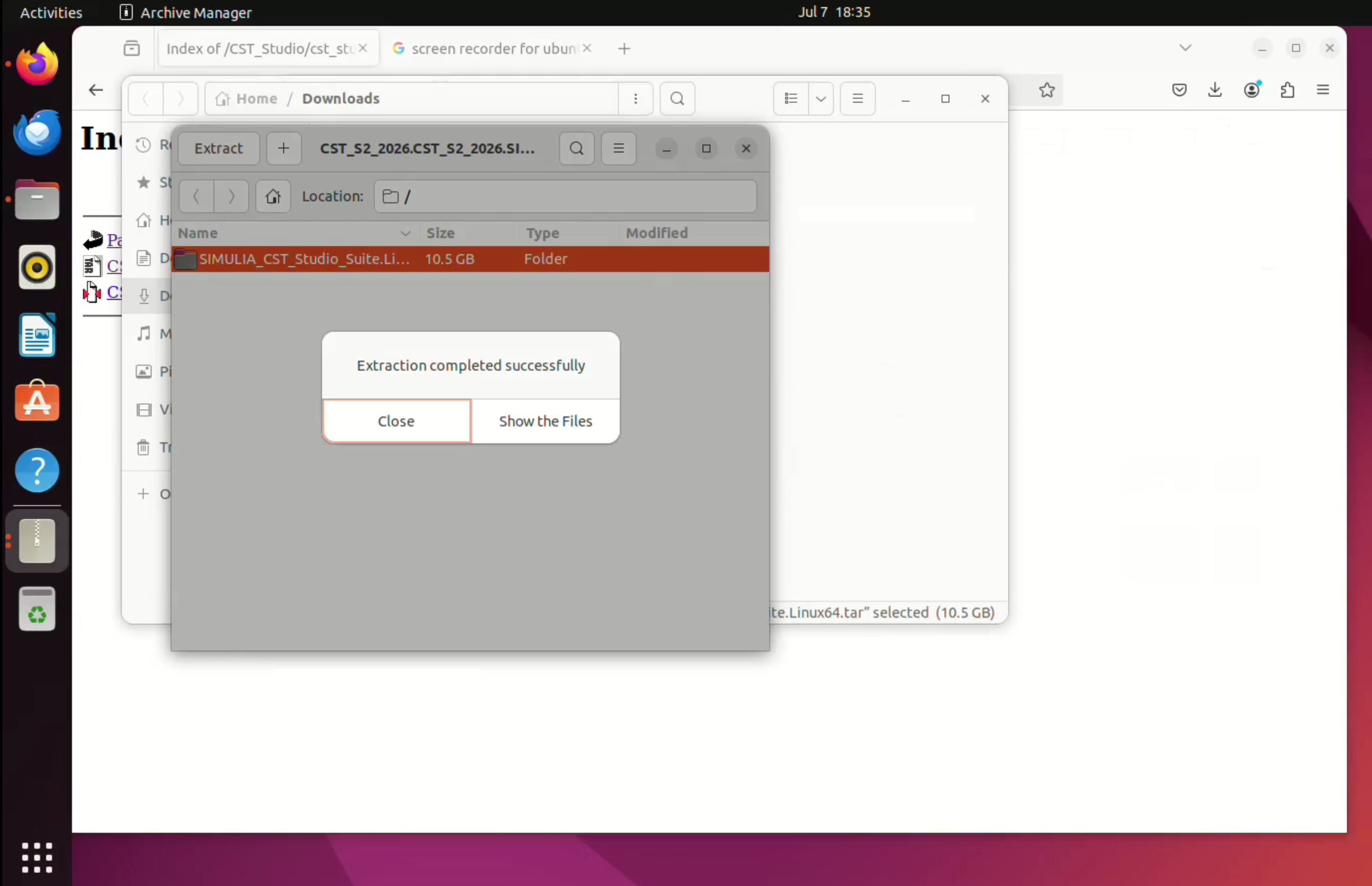Image resolution: width=1372 pixels, height=886 pixels.
Task: Go back in Files window navigation
Action: point(146,99)
